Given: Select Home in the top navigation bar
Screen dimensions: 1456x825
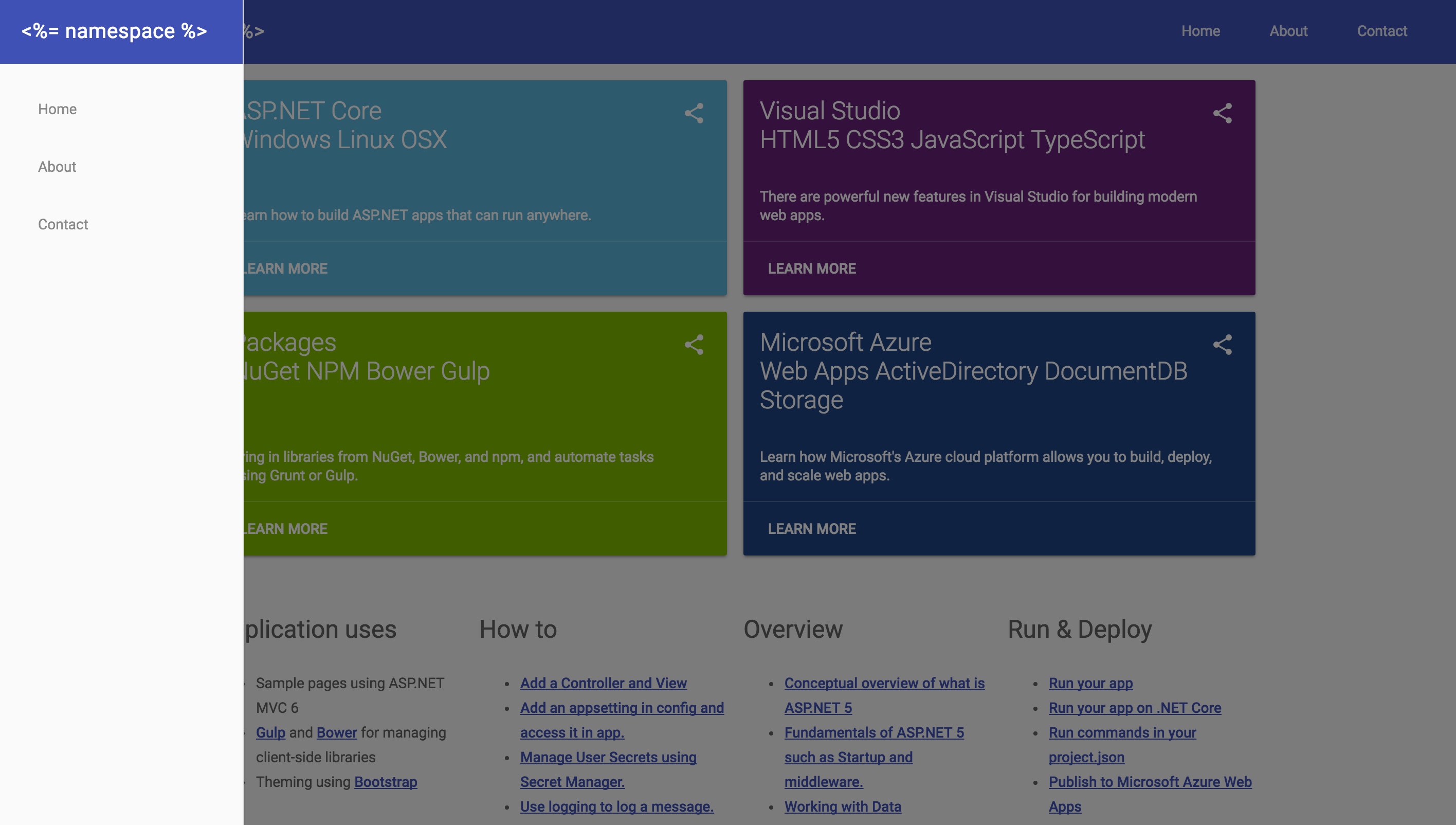Looking at the screenshot, I should pos(1200,31).
